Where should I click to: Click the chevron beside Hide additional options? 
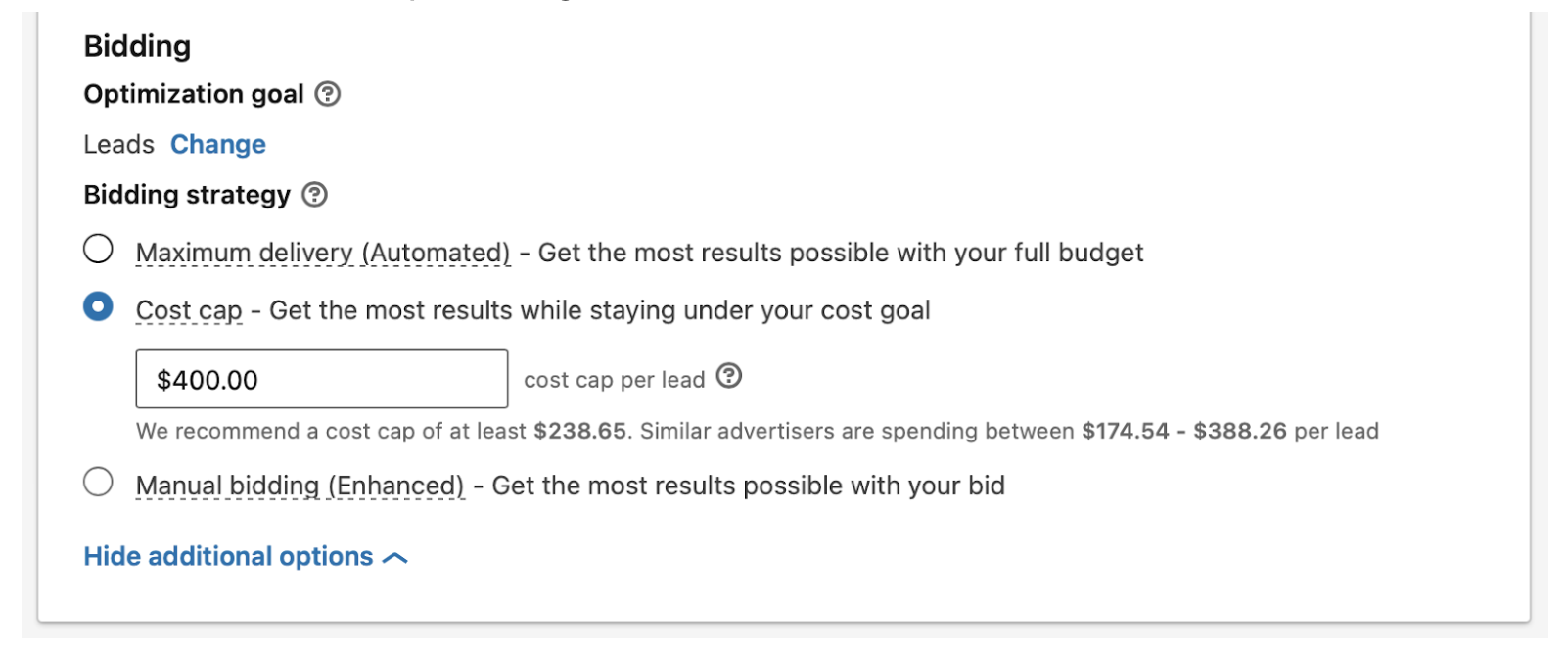[395, 556]
